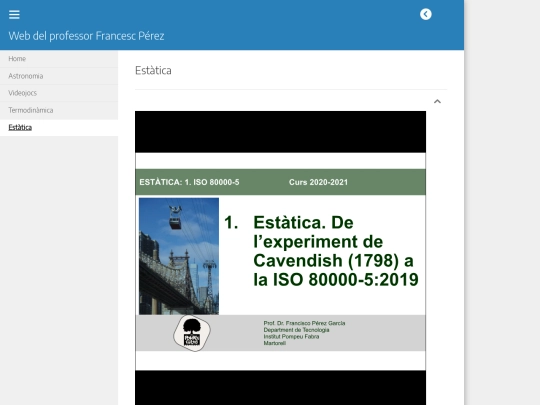Collapse the section with the chevron arrow
540x405 pixels.
tap(437, 101)
